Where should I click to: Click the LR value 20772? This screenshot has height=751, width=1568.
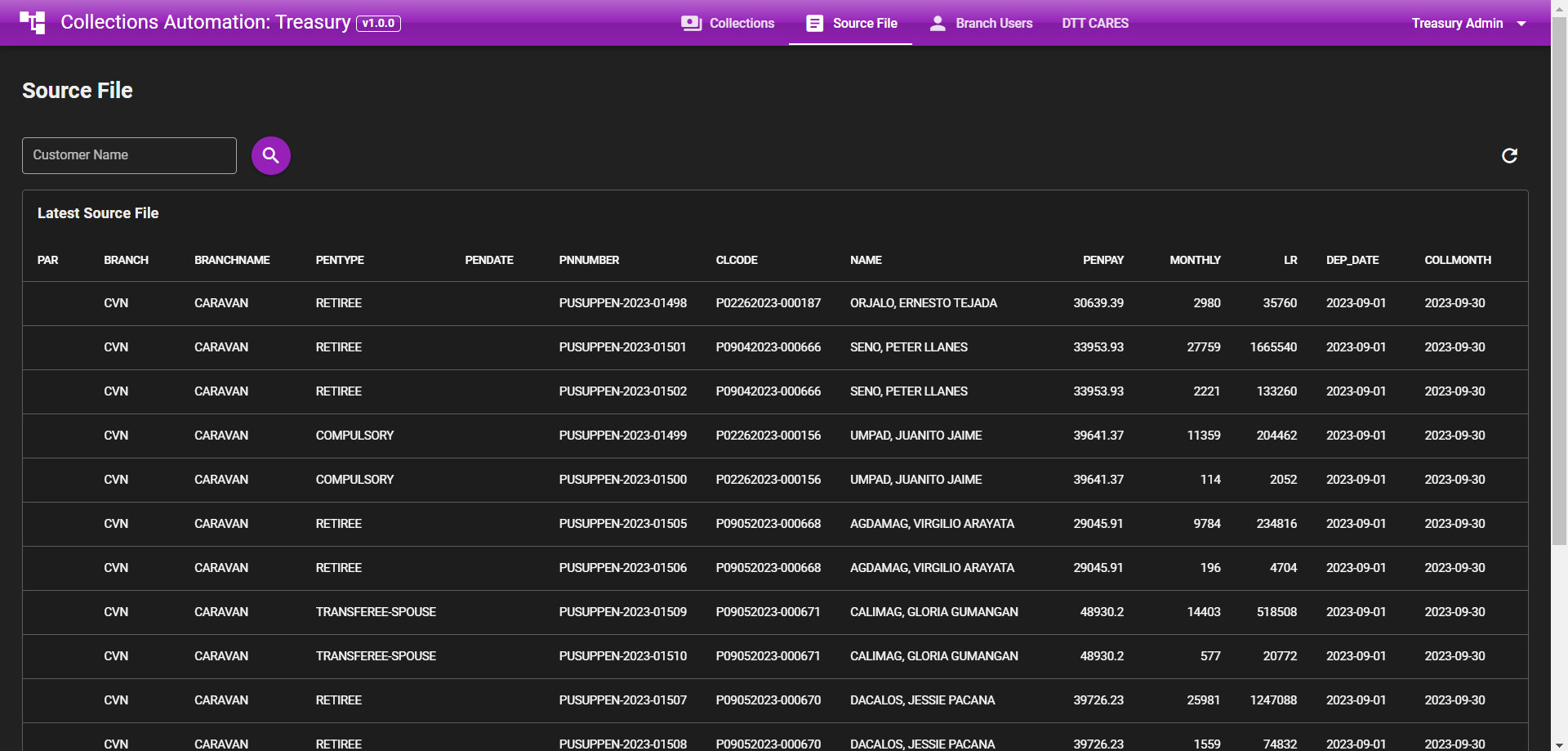point(1280,656)
